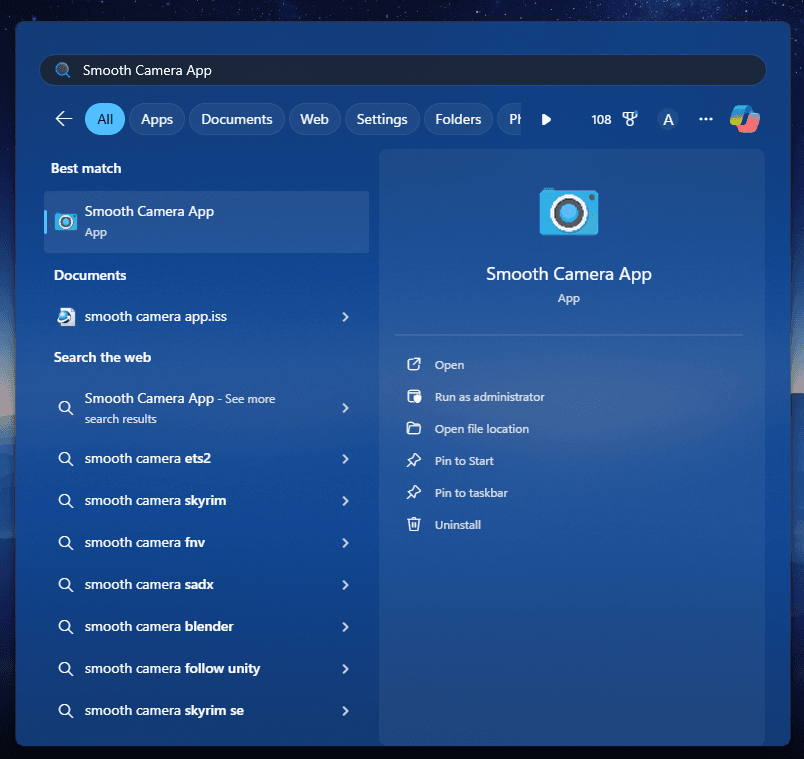Click the Run as administrator shield icon
Viewport: 804px width, 759px height.
[x=414, y=396]
